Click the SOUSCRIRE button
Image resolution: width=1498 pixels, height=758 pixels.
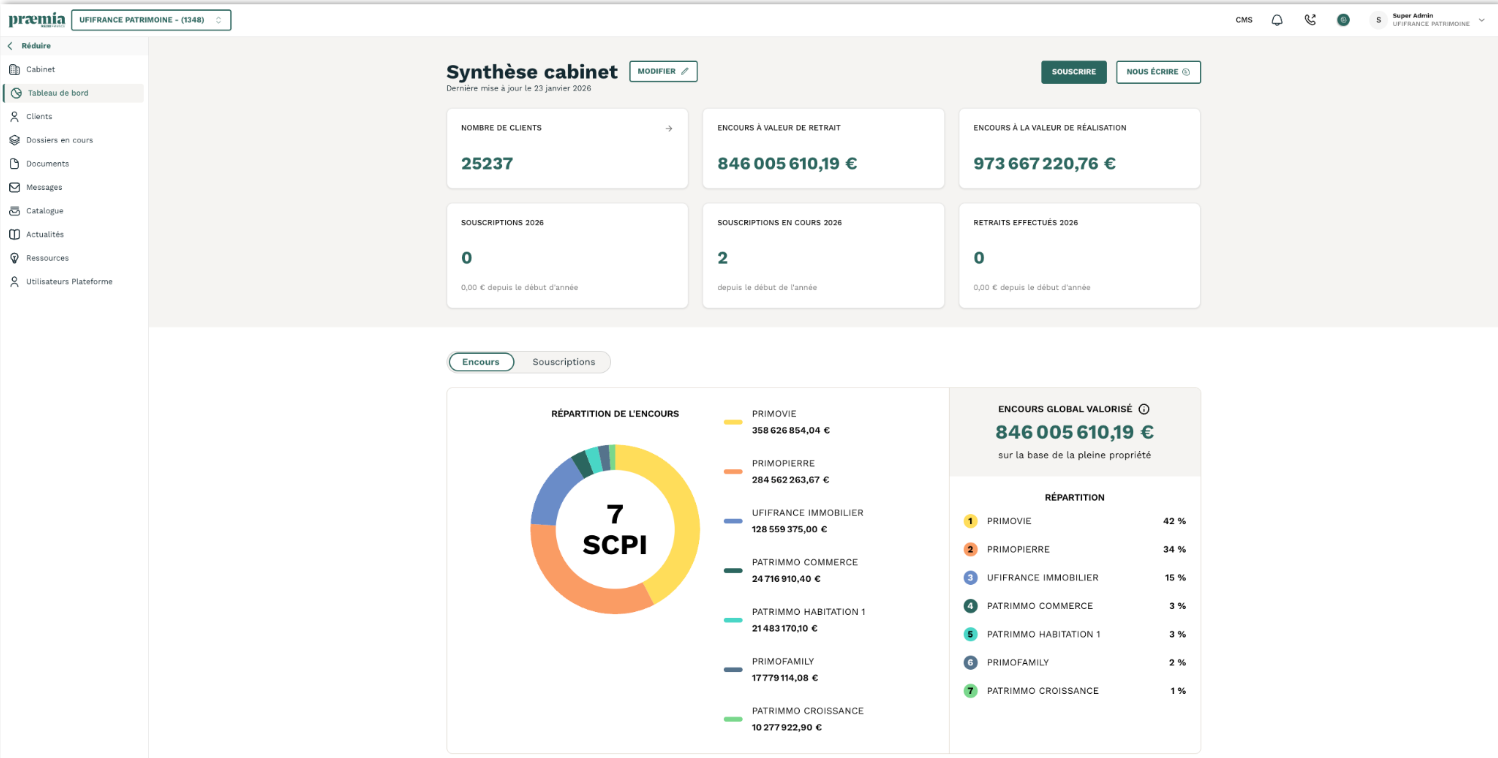(x=1074, y=72)
